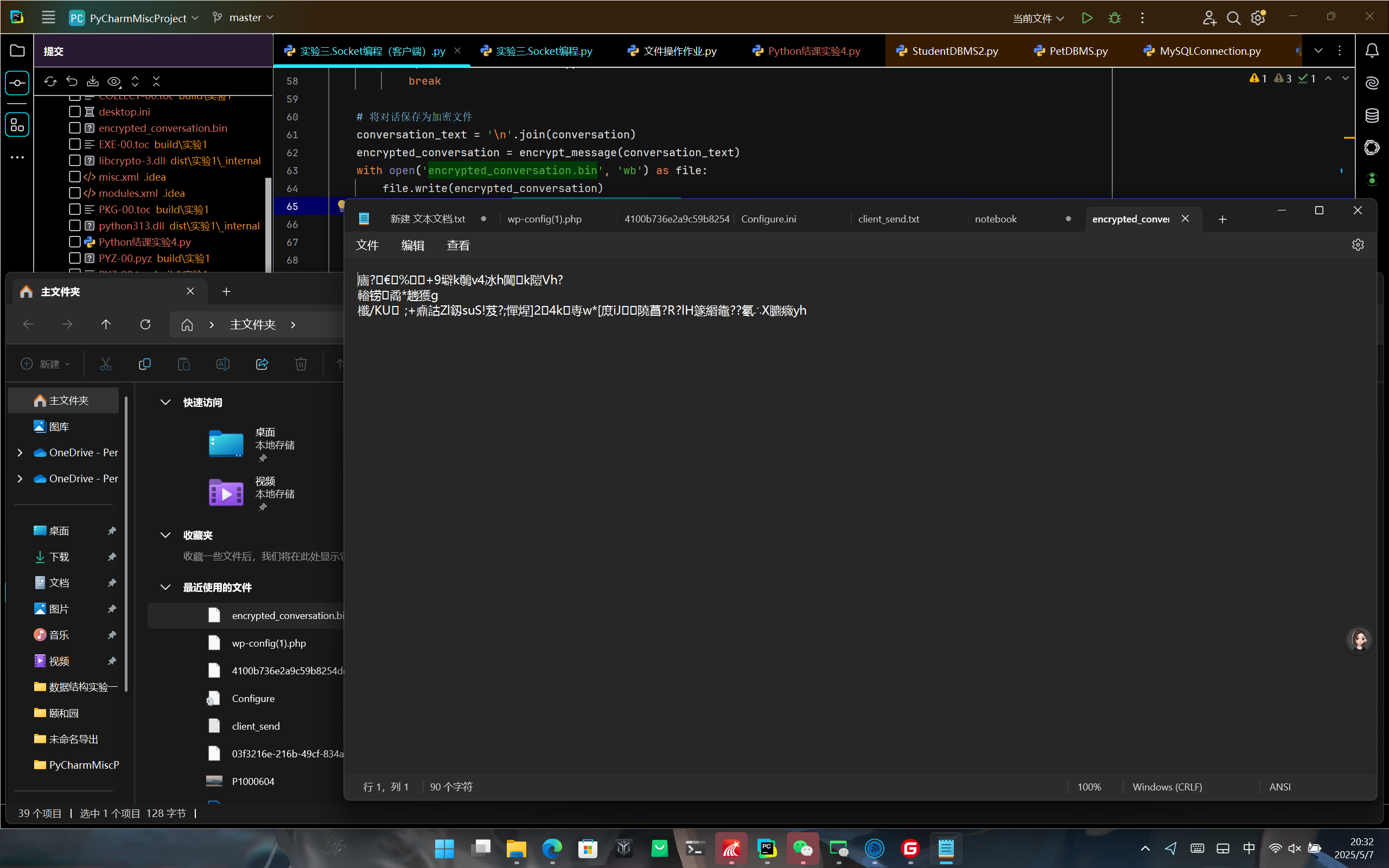Open WeChat from the taskbar
The height and width of the screenshot is (868, 1389).
(802, 848)
